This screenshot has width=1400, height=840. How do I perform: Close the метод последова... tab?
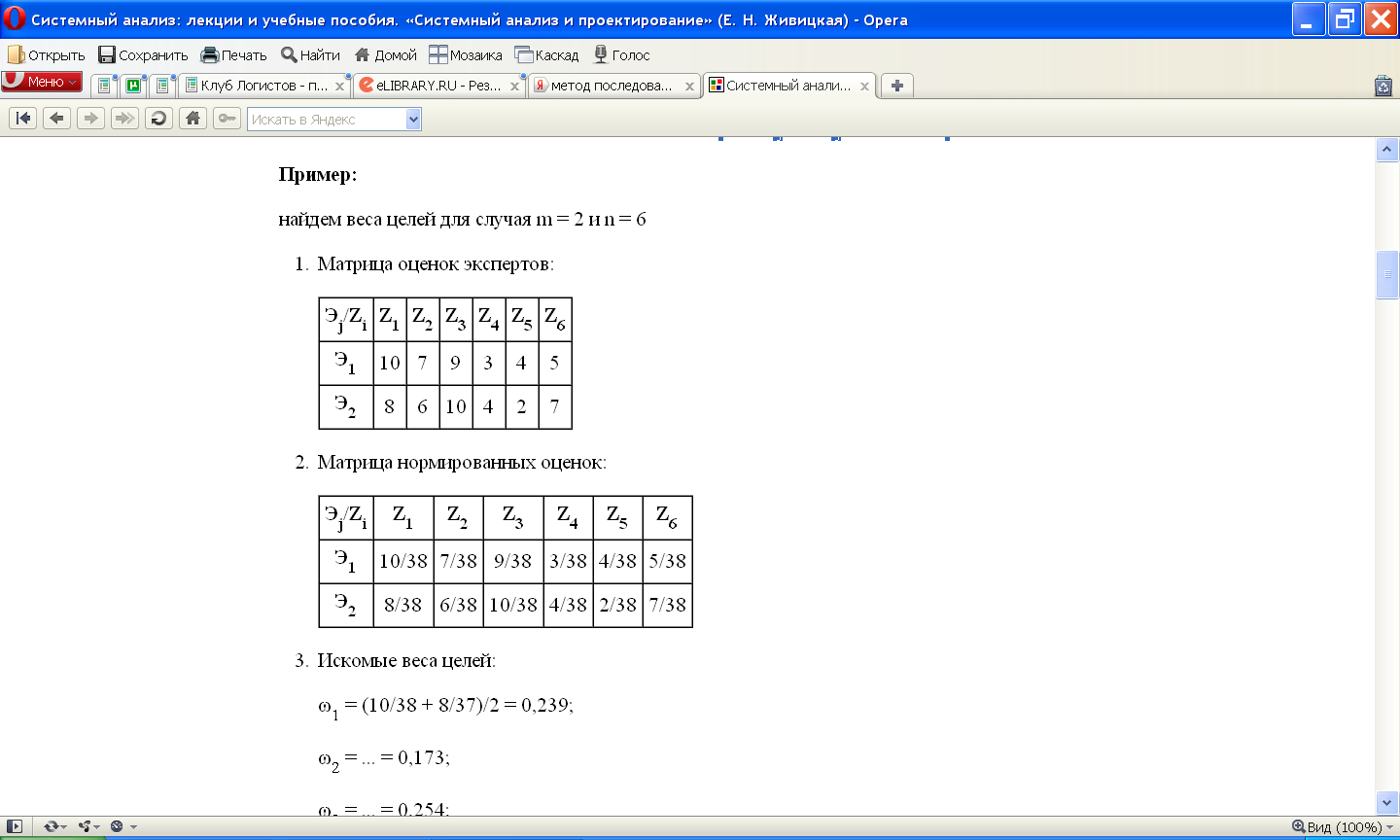click(x=689, y=87)
